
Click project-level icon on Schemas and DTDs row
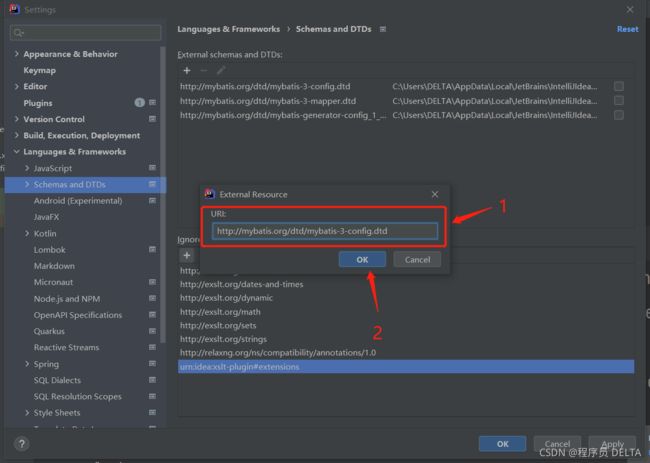[153, 184]
